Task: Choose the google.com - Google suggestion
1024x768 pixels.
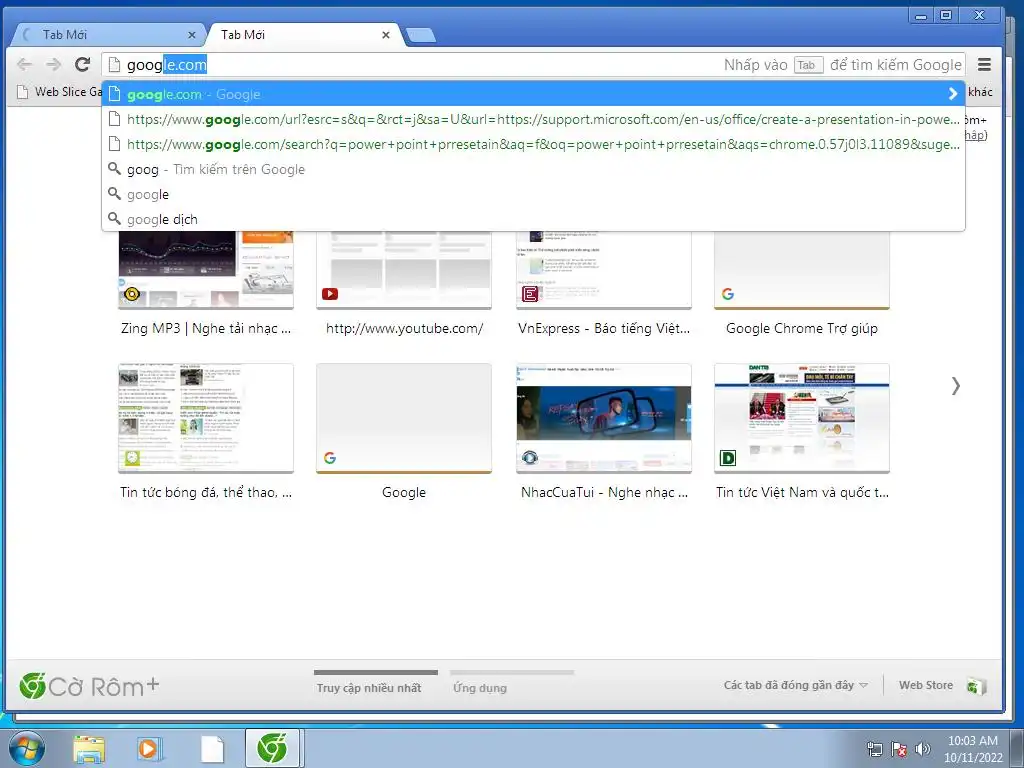Action: (x=534, y=94)
